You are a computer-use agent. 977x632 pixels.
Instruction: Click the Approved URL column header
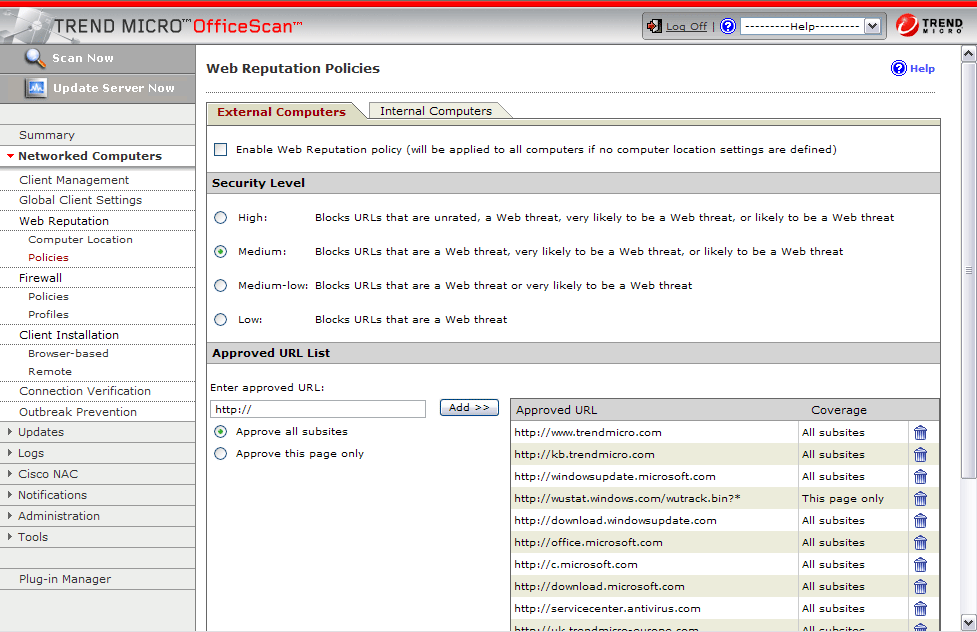(x=556, y=410)
